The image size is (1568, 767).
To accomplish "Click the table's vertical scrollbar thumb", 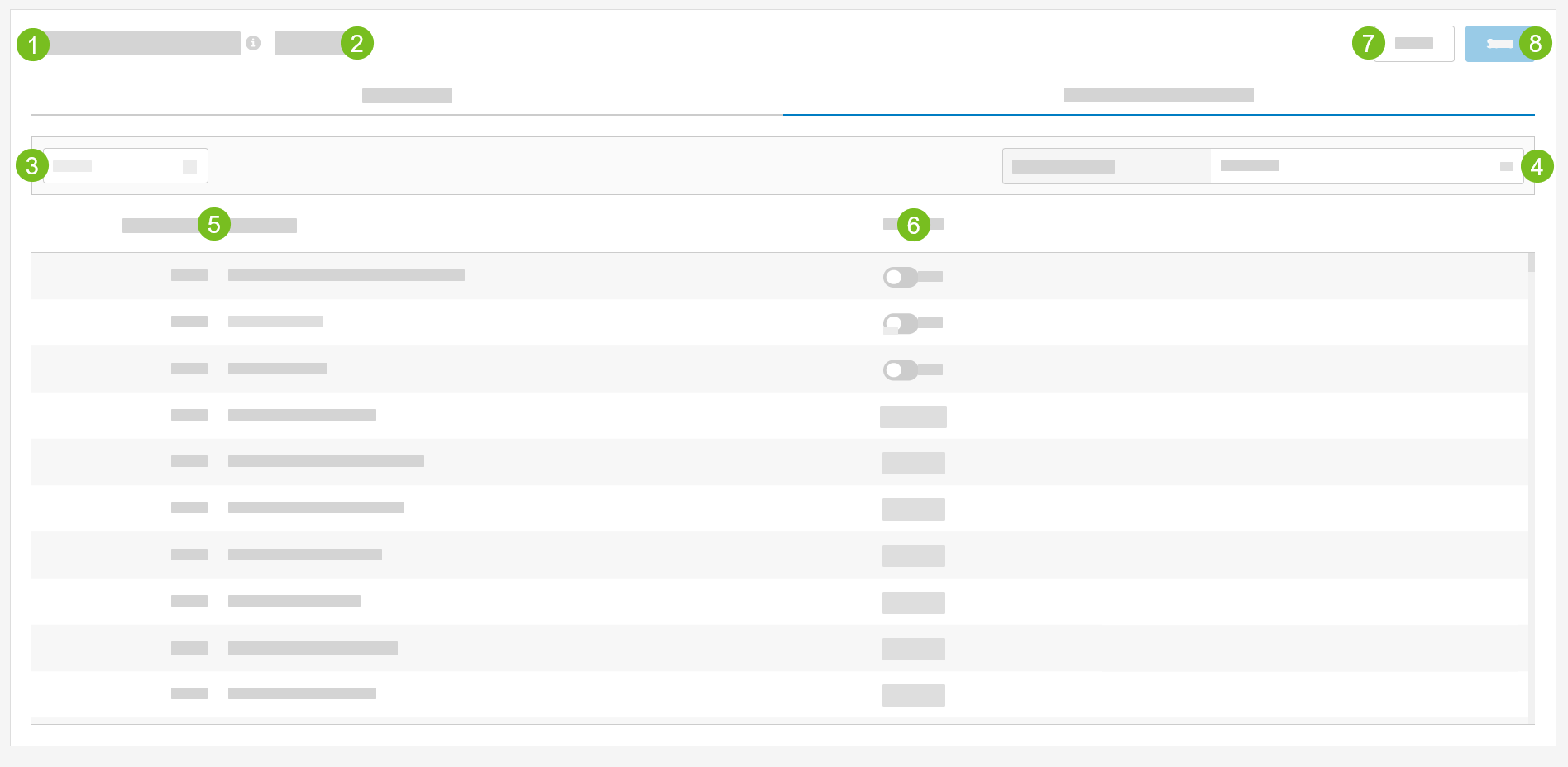I will coord(1531,263).
